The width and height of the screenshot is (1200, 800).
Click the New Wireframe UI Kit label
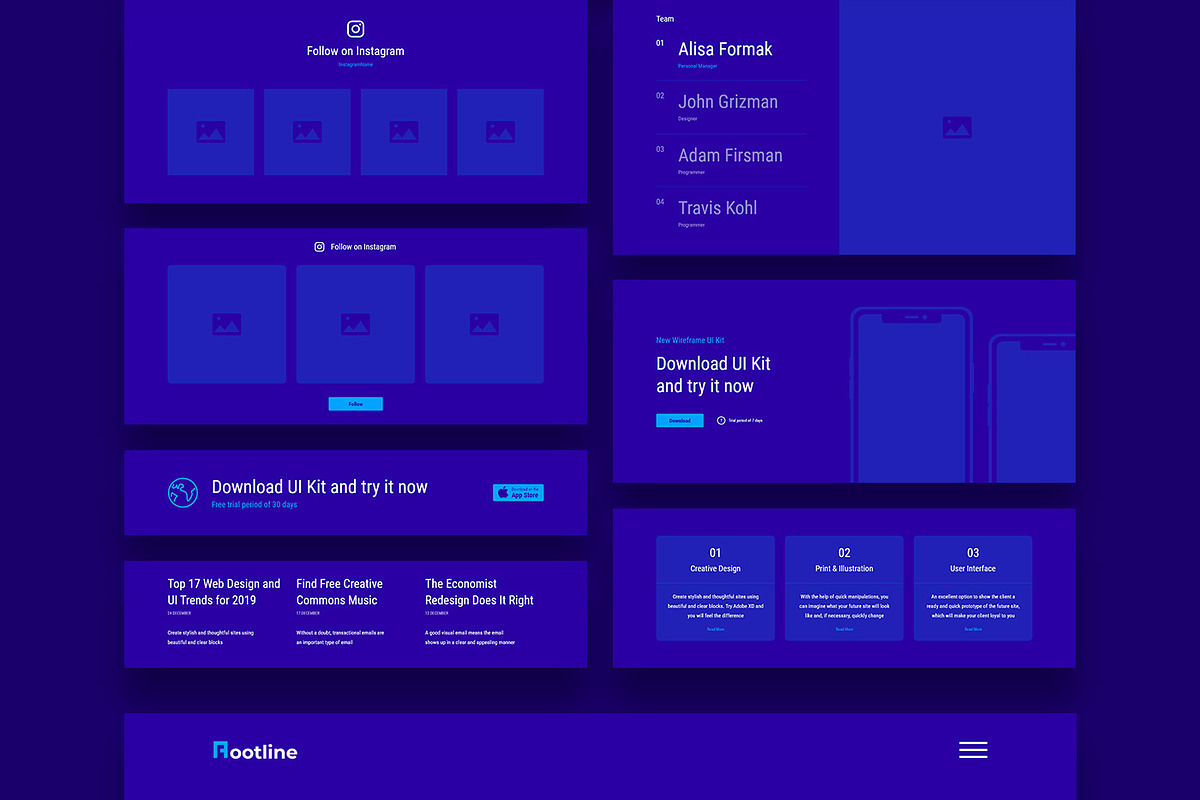pyautogui.click(x=690, y=341)
